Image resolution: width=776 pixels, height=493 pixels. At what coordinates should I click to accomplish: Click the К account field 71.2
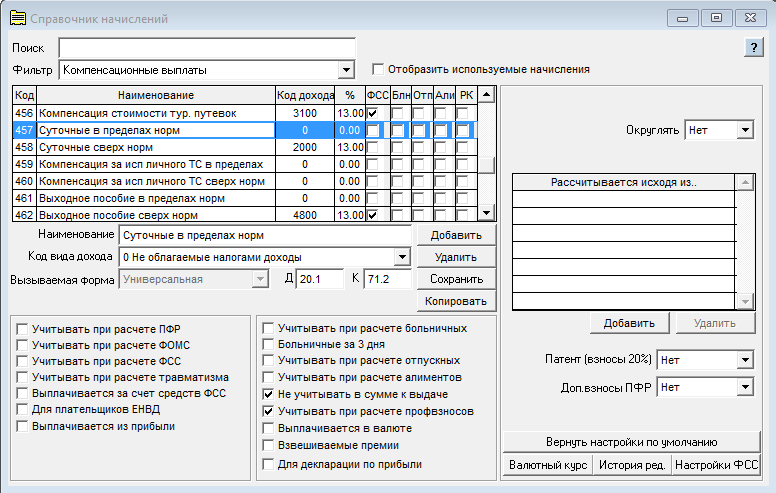coord(388,279)
